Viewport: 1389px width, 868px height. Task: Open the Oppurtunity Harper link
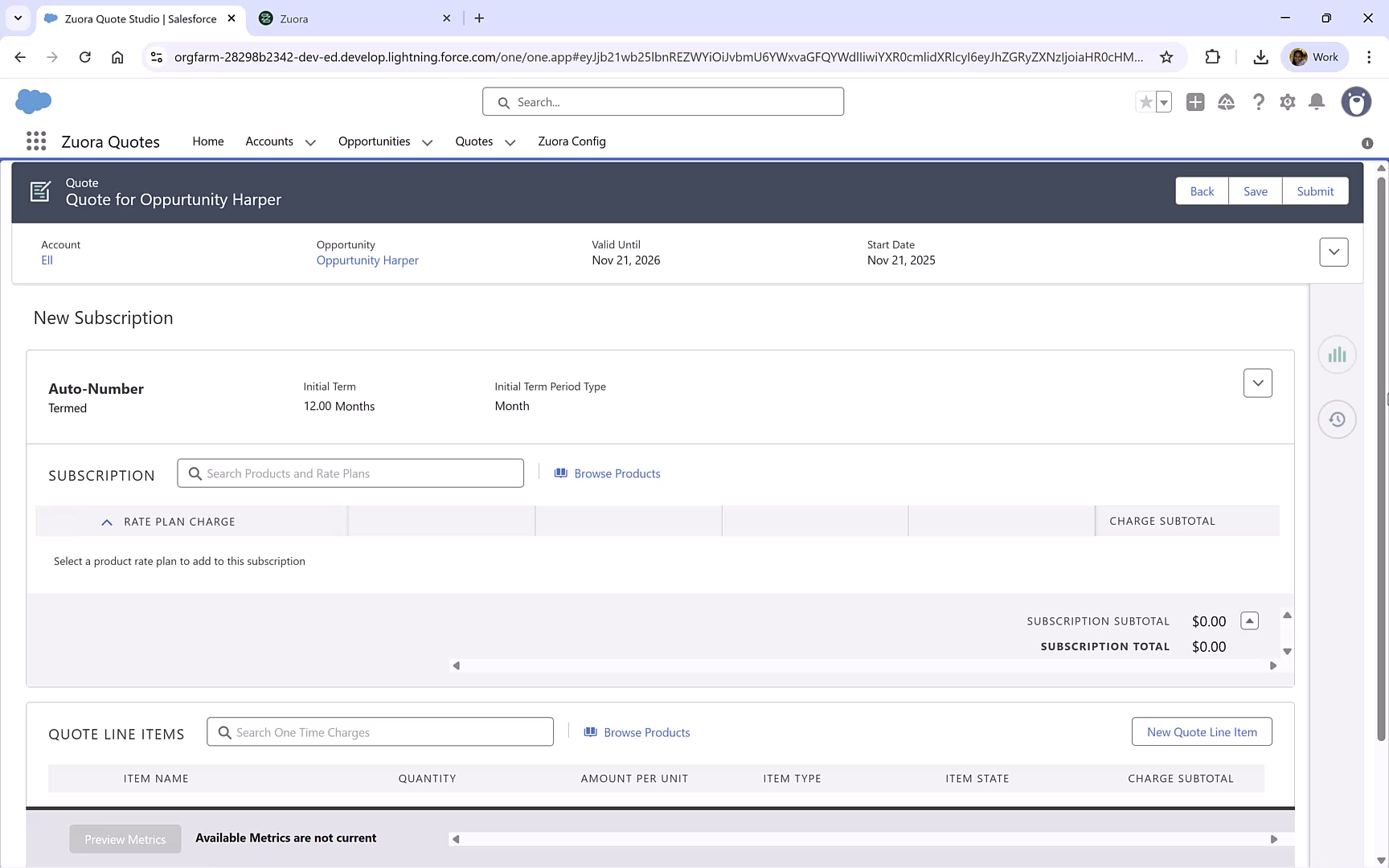point(367,260)
